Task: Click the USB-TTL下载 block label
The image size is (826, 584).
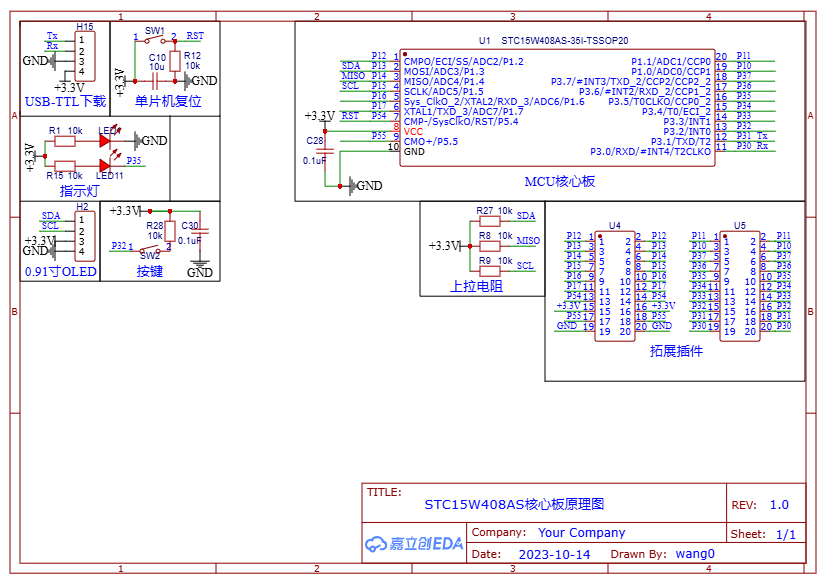Action: (65, 101)
